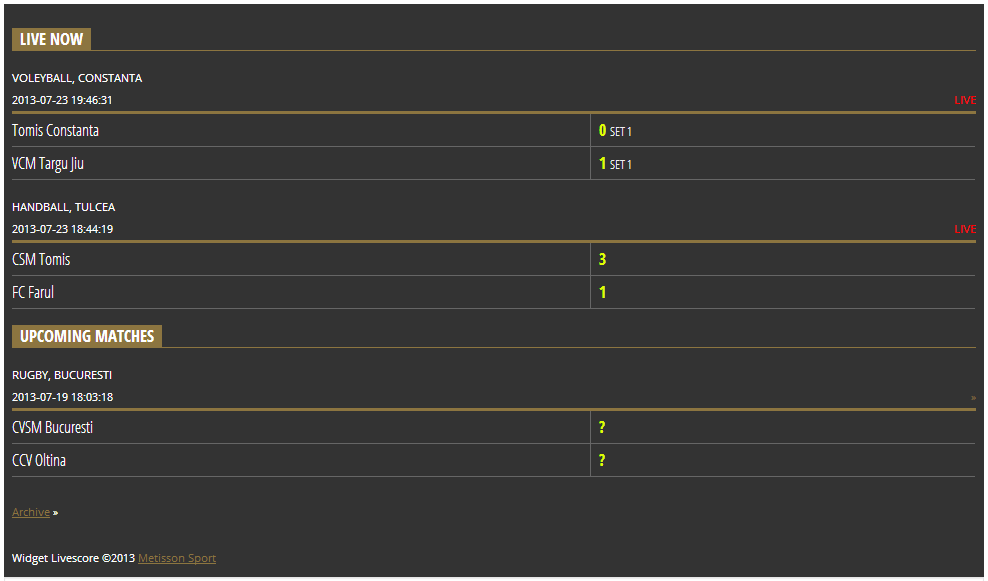Click the red LIVE indicator for volleyball match

(x=964, y=100)
